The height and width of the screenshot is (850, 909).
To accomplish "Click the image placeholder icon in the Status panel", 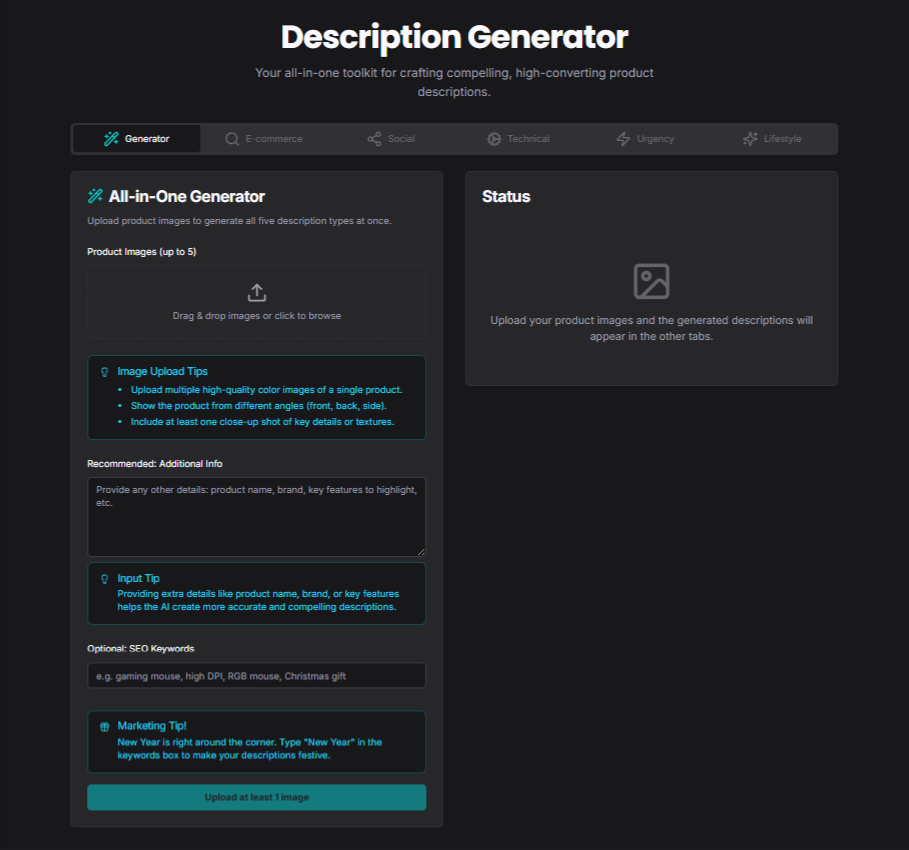I will tap(651, 282).
